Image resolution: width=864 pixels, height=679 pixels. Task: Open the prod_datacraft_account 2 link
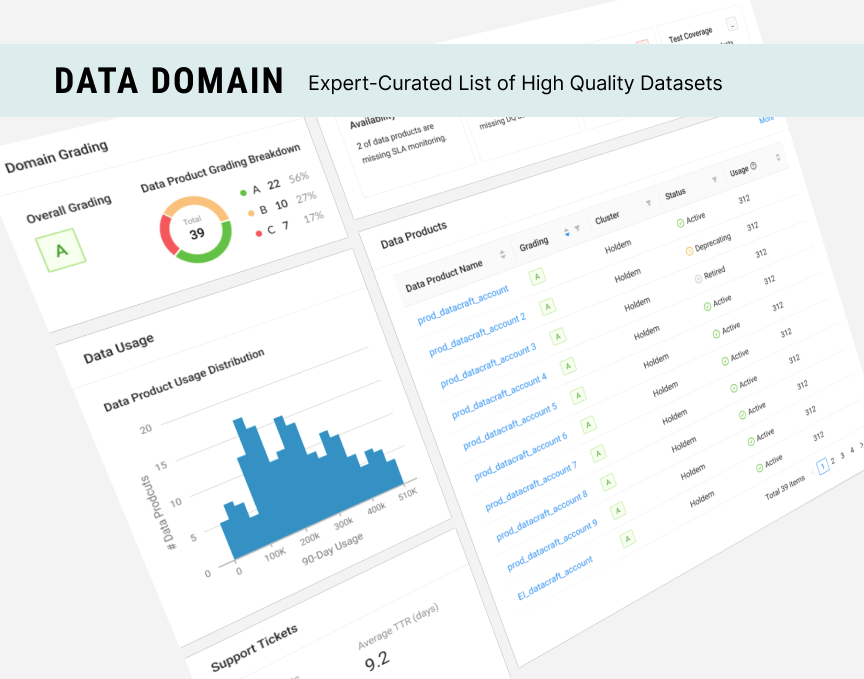477,334
